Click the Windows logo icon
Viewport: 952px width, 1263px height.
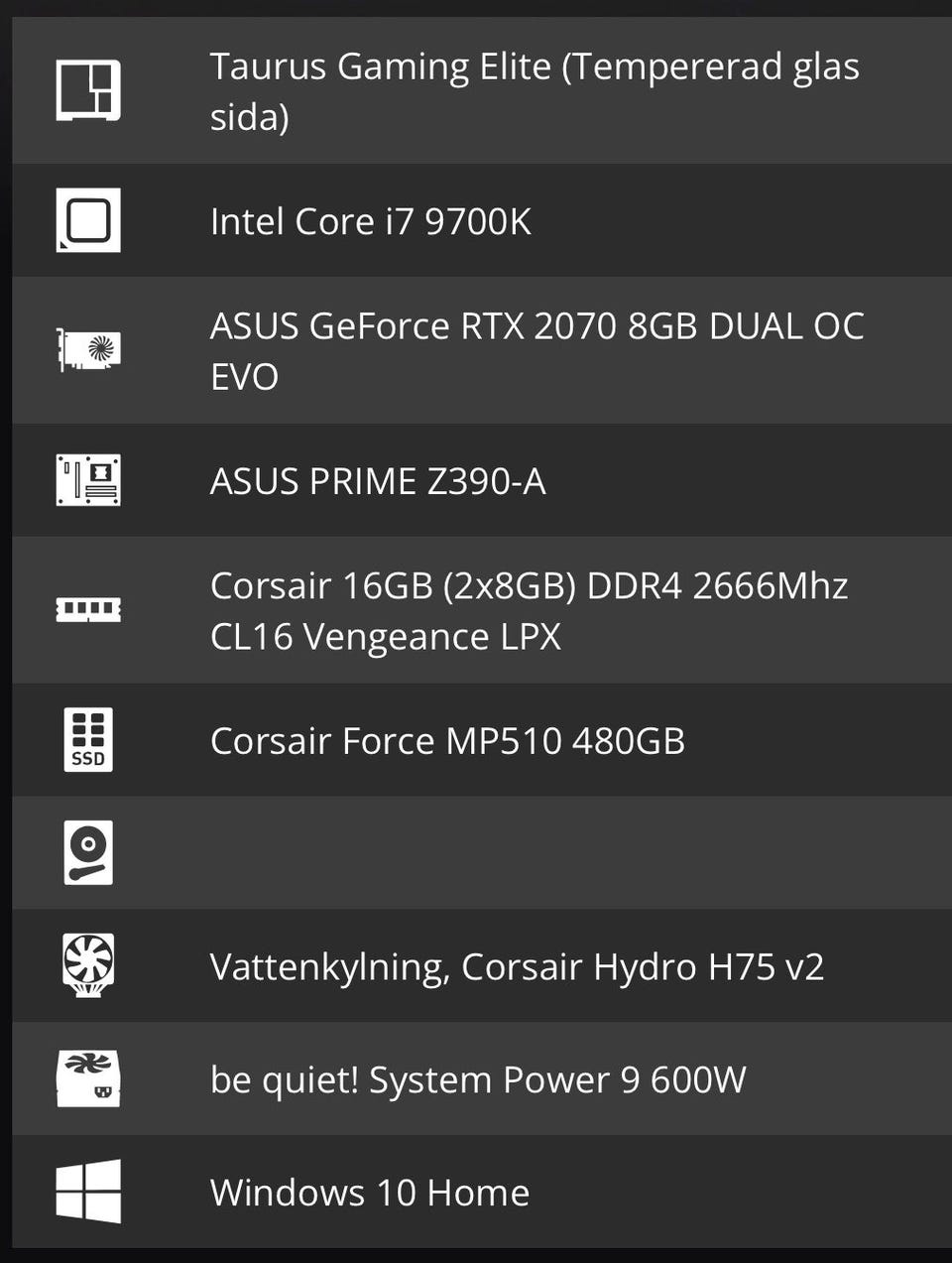[88, 1192]
